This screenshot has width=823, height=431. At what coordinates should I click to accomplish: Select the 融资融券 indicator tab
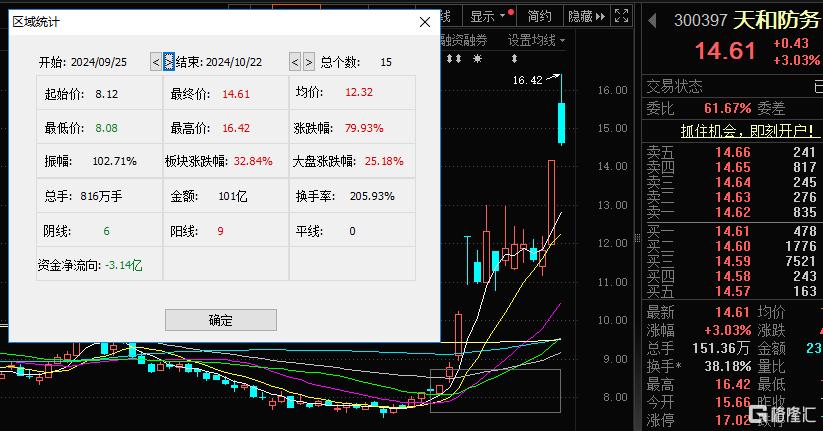point(464,40)
